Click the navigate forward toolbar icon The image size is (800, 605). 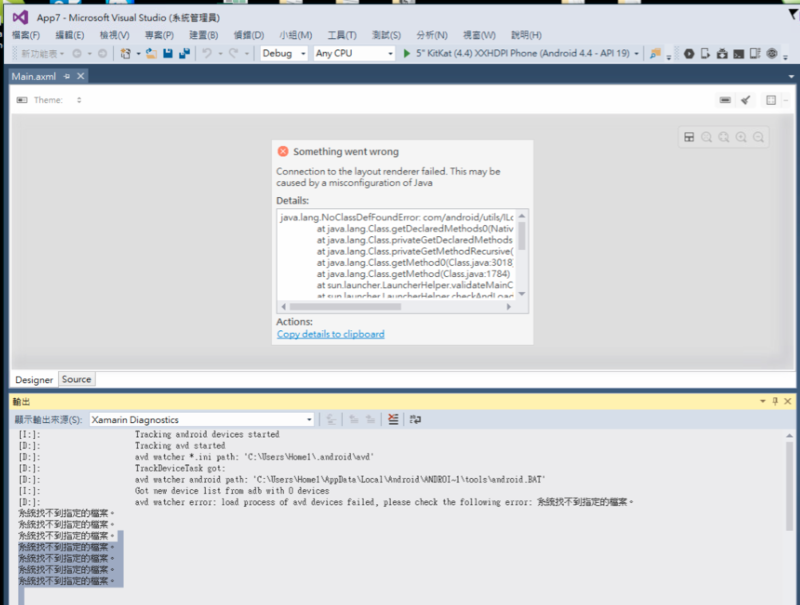[103, 53]
